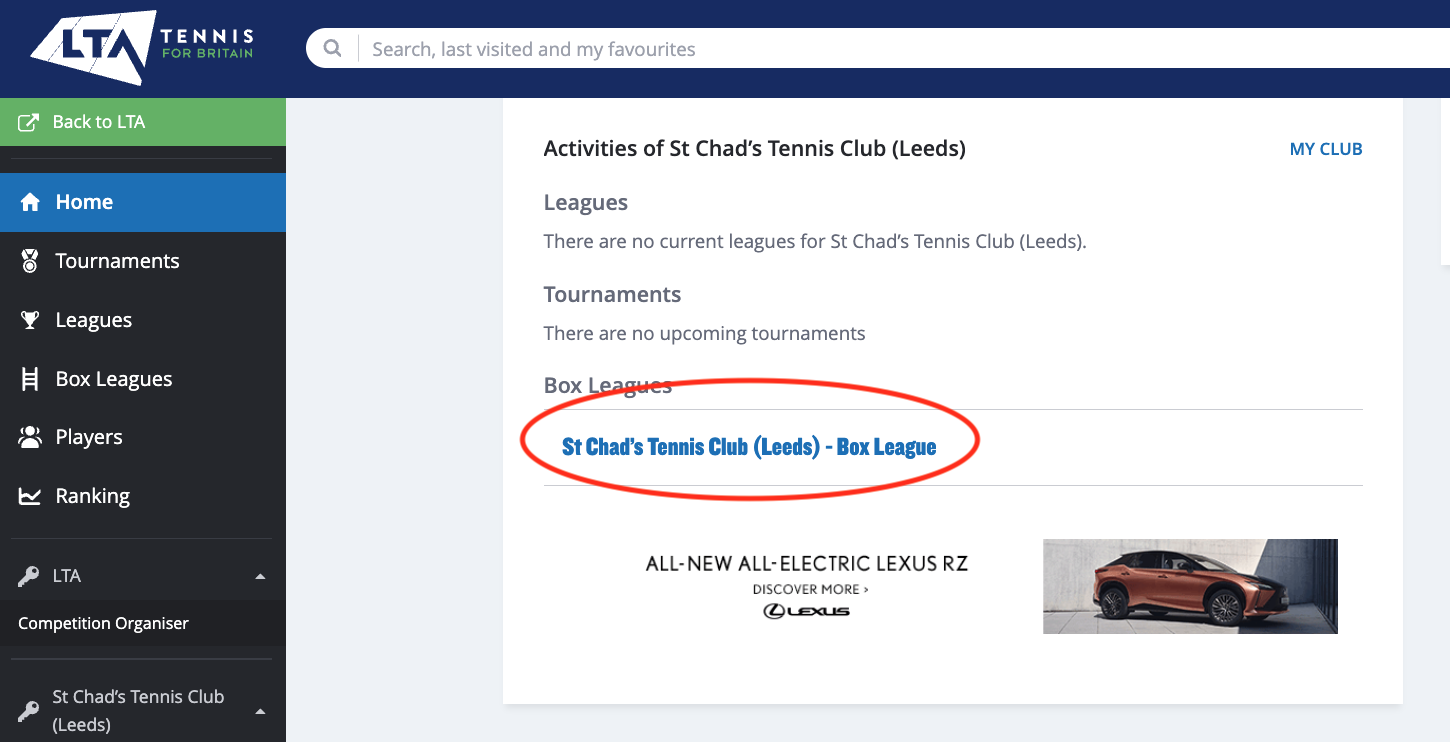1450x742 pixels.
Task: Click the Leagues trophy icon
Action: click(x=30, y=320)
